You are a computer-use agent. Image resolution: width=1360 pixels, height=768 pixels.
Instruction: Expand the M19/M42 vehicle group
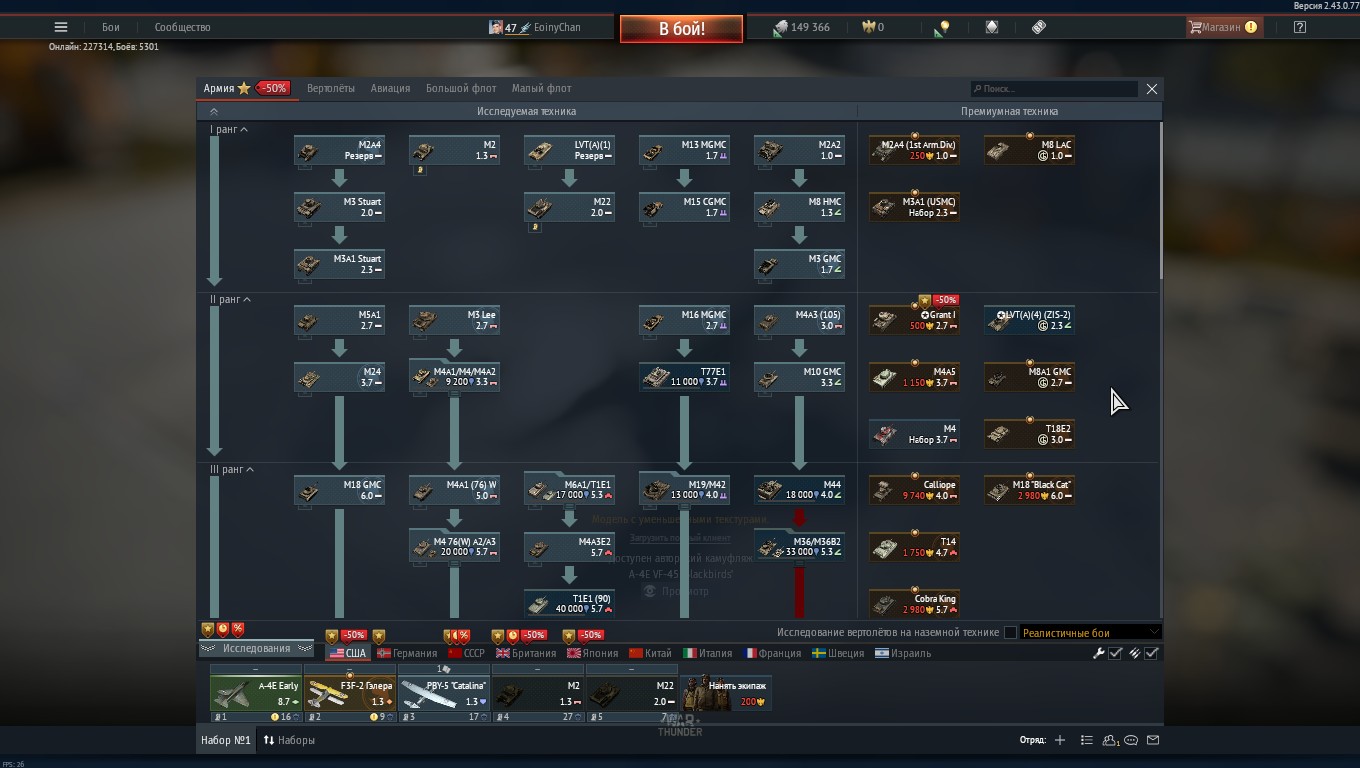point(685,489)
